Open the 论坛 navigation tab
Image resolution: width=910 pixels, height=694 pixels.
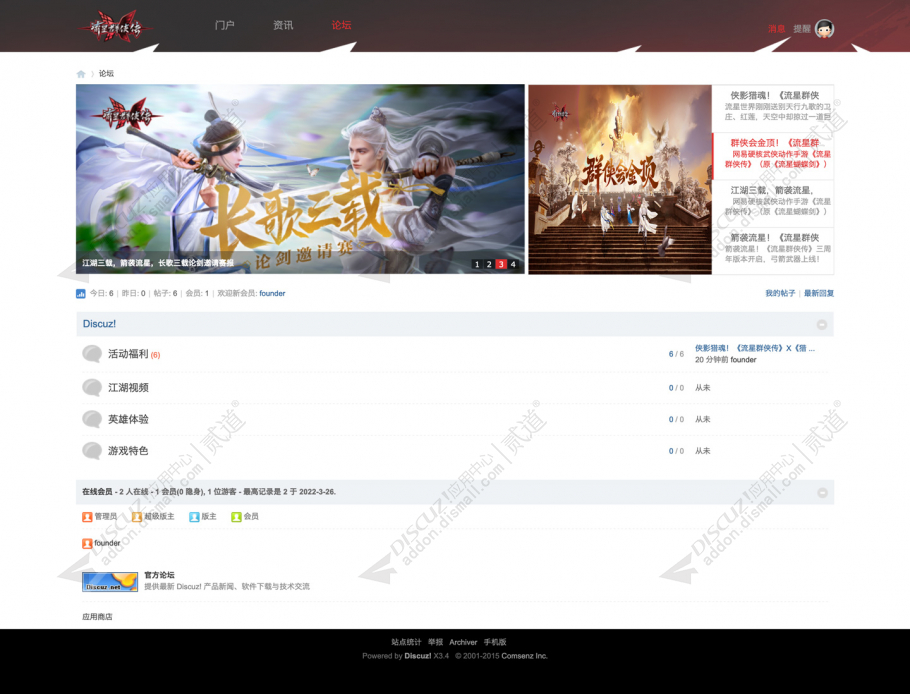[x=341, y=25]
